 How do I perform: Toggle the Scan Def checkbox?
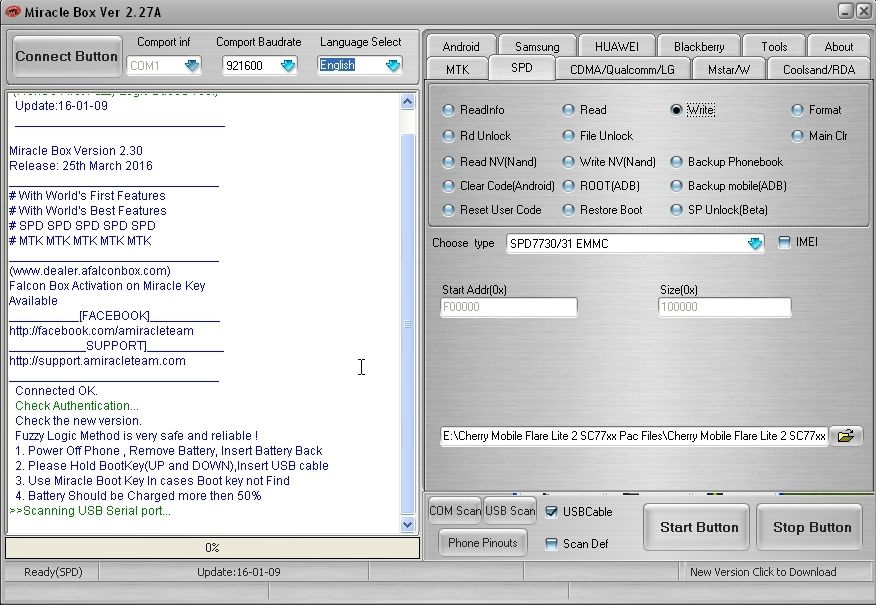551,544
